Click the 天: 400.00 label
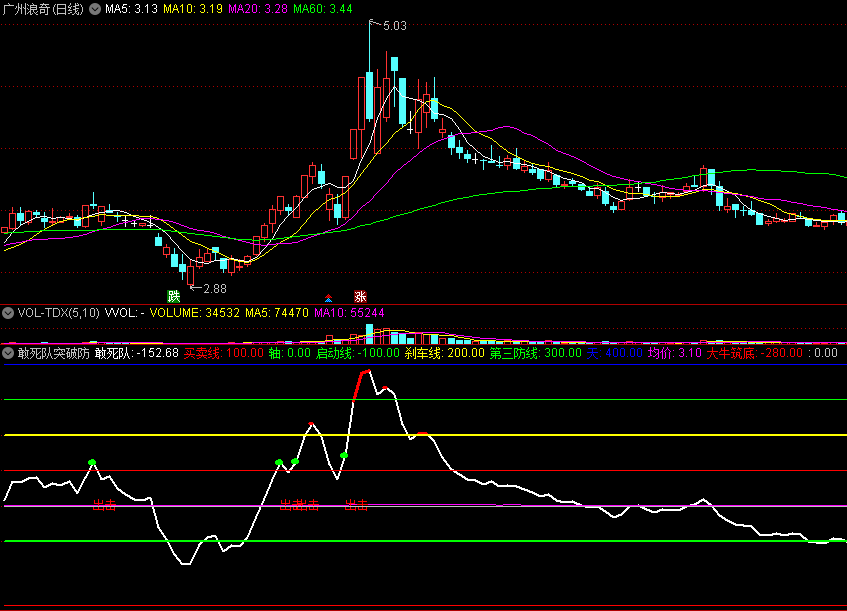The width and height of the screenshot is (847, 611). 615,353
